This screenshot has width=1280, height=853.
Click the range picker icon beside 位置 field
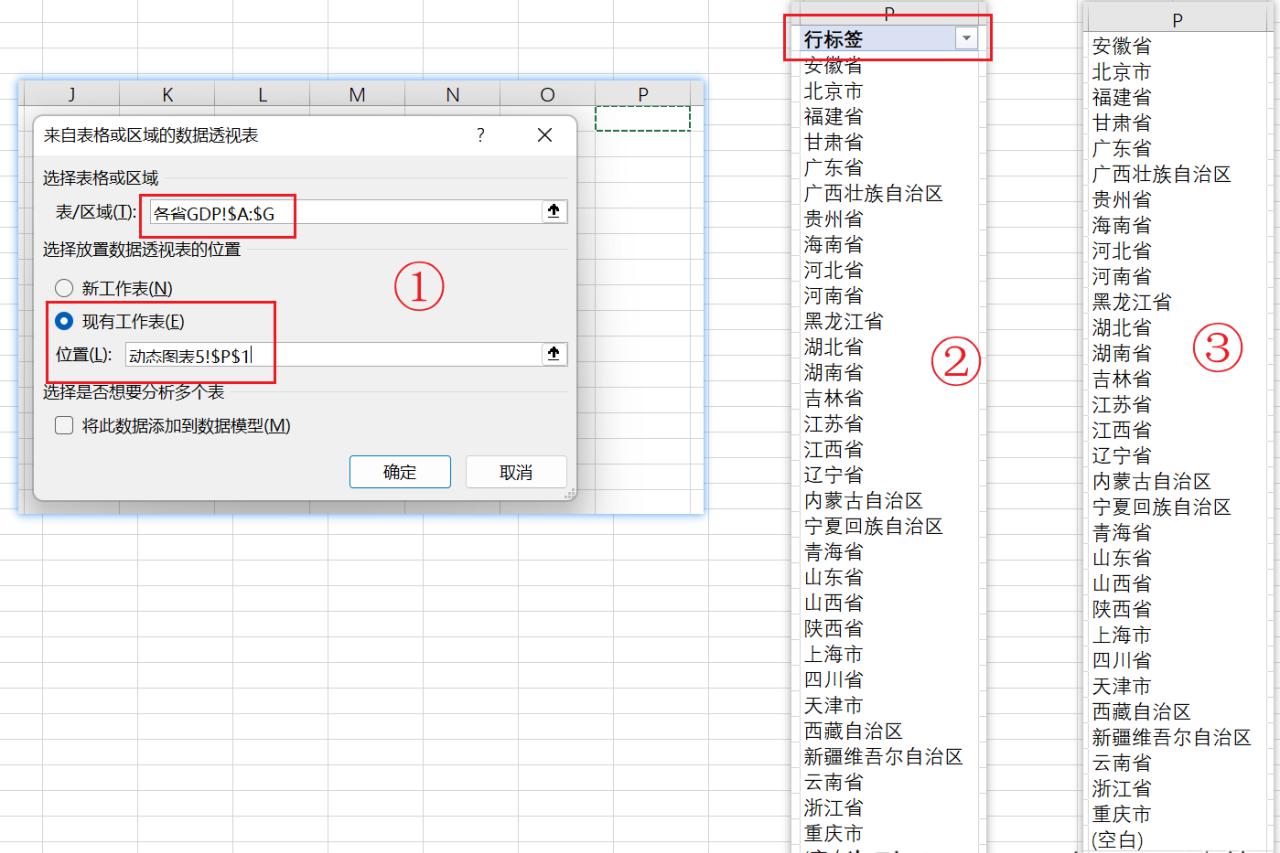(552, 354)
